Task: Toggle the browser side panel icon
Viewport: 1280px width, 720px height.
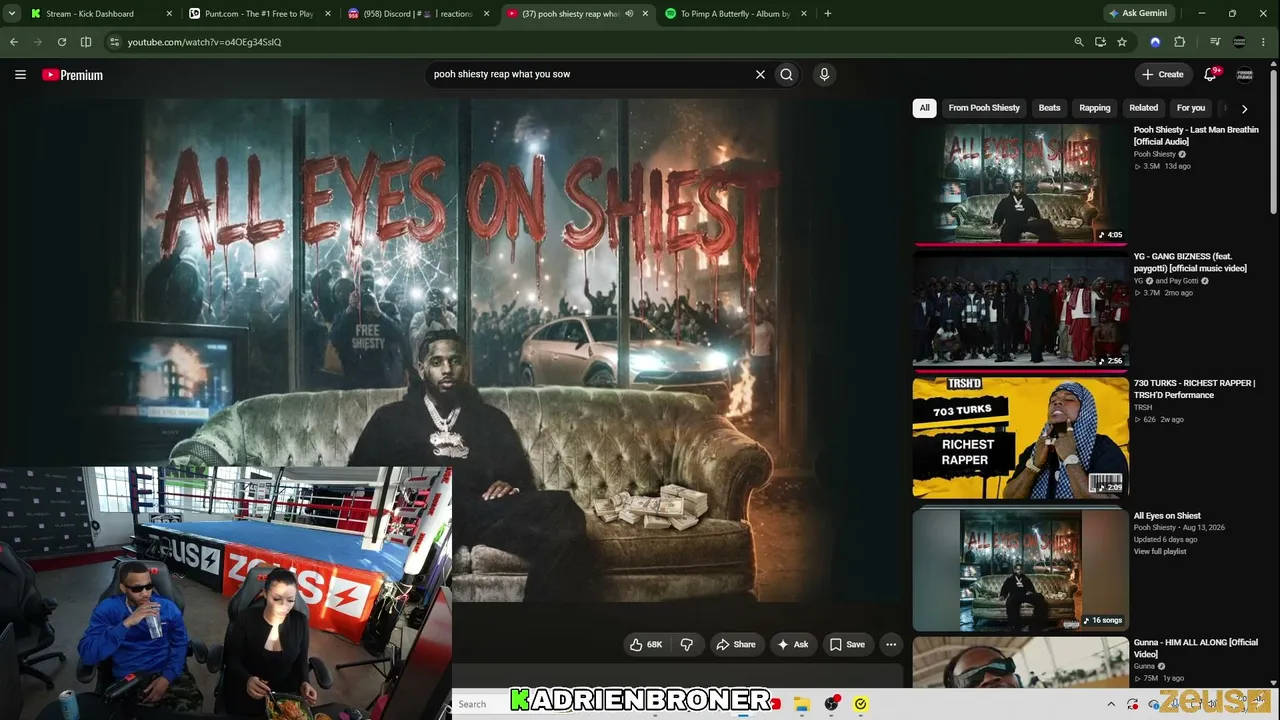Action: coord(86,42)
